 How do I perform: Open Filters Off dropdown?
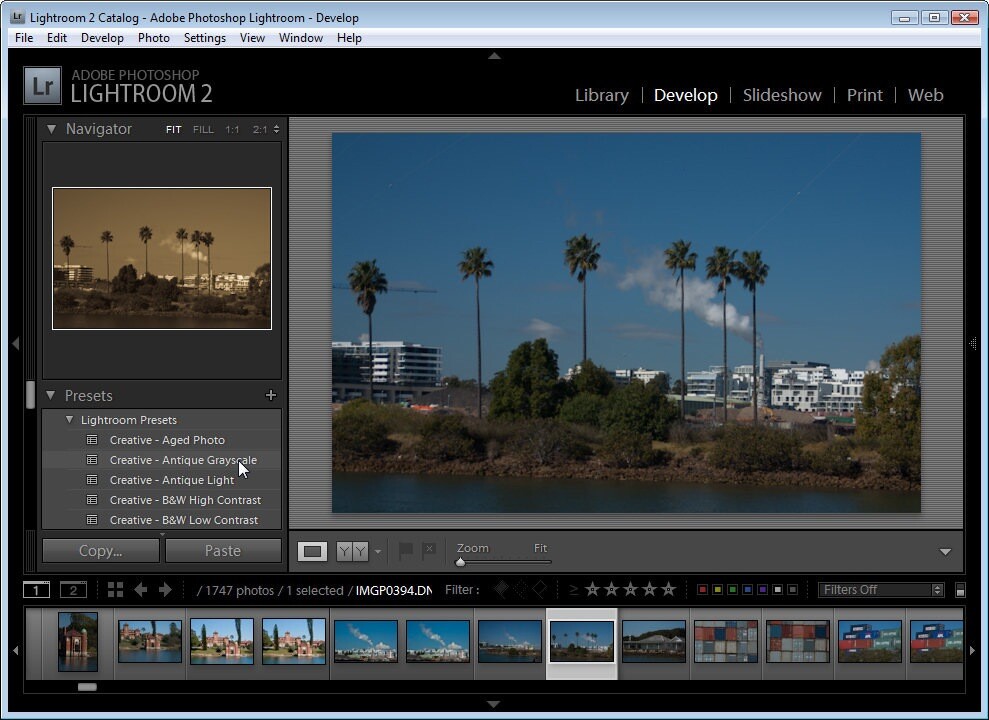click(881, 589)
